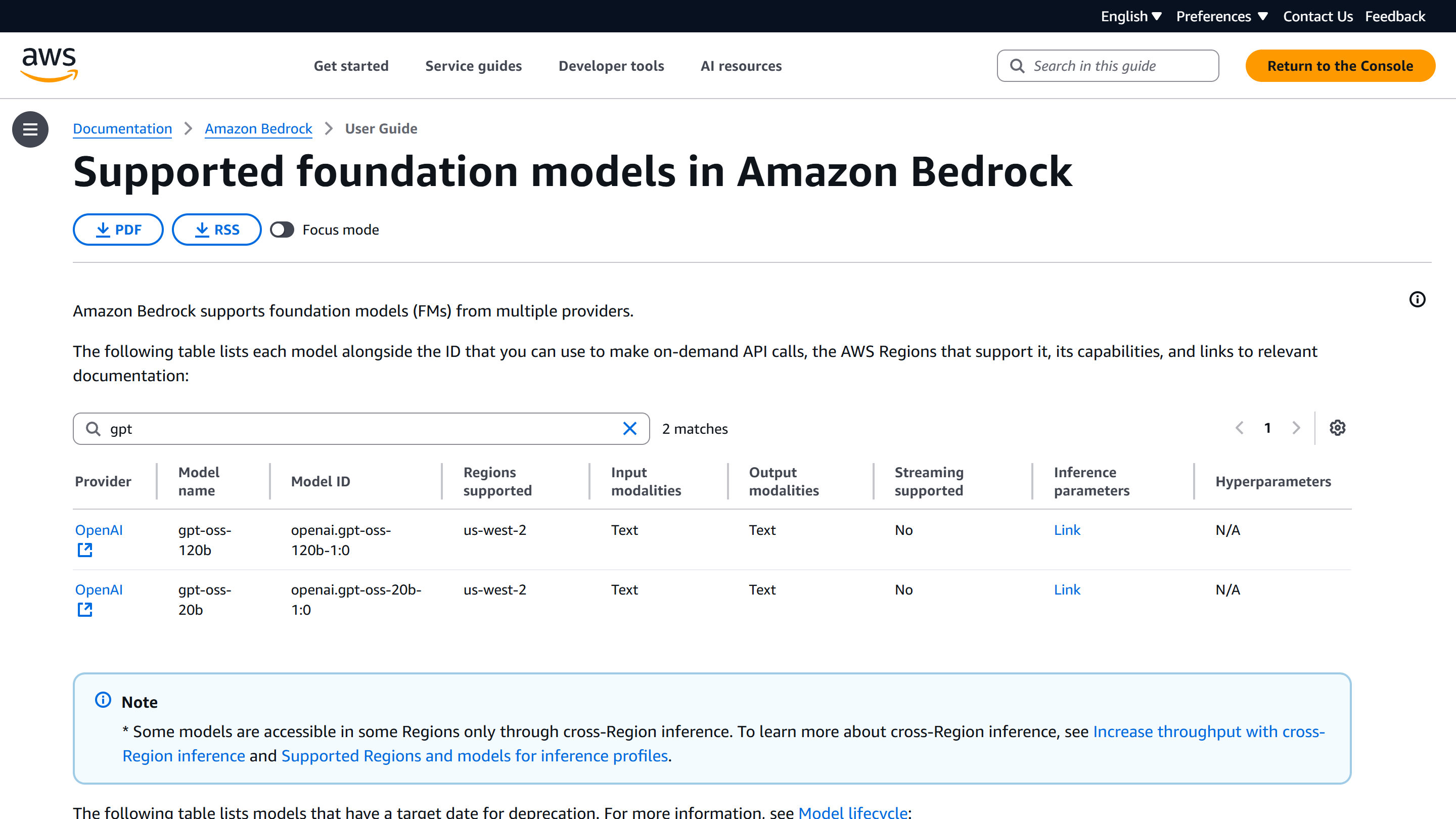This screenshot has width=1456, height=819.
Task: Open OpenAI external link icon for gpt-oss-20b
Action: [85, 609]
